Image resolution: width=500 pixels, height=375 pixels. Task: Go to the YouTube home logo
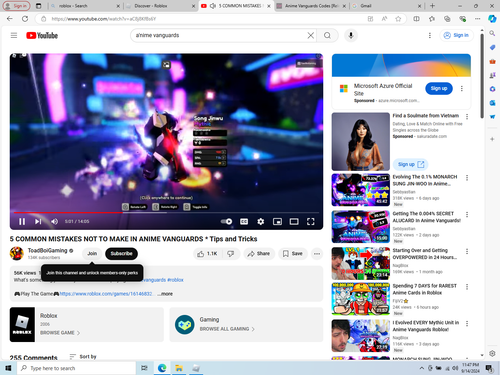pos(42,35)
